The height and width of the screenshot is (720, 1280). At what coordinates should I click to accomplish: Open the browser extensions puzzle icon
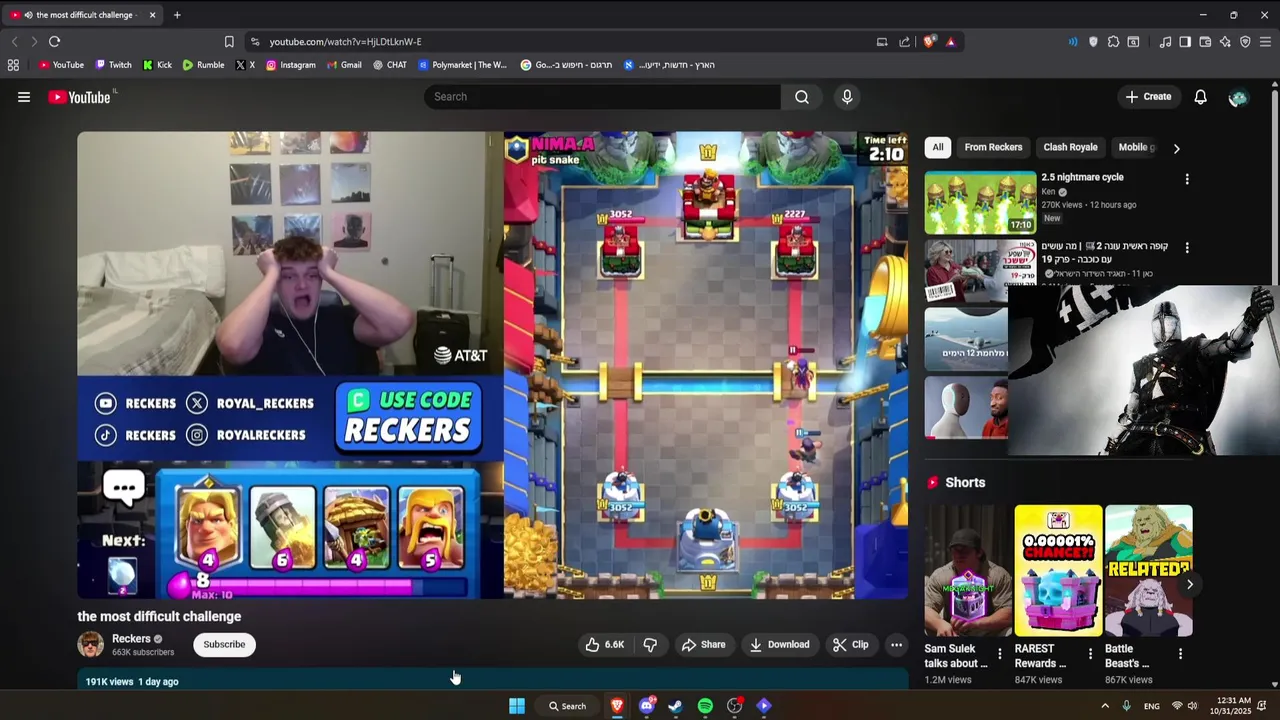1113,42
